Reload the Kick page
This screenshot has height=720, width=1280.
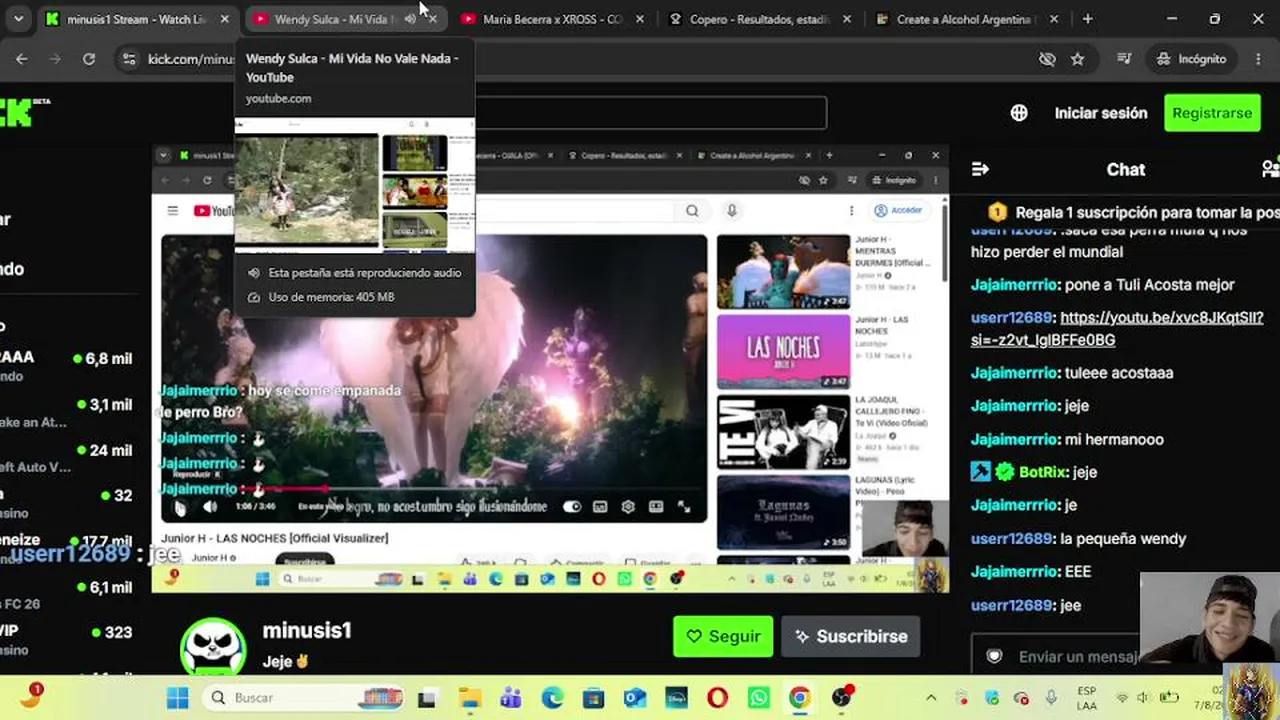point(89,59)
